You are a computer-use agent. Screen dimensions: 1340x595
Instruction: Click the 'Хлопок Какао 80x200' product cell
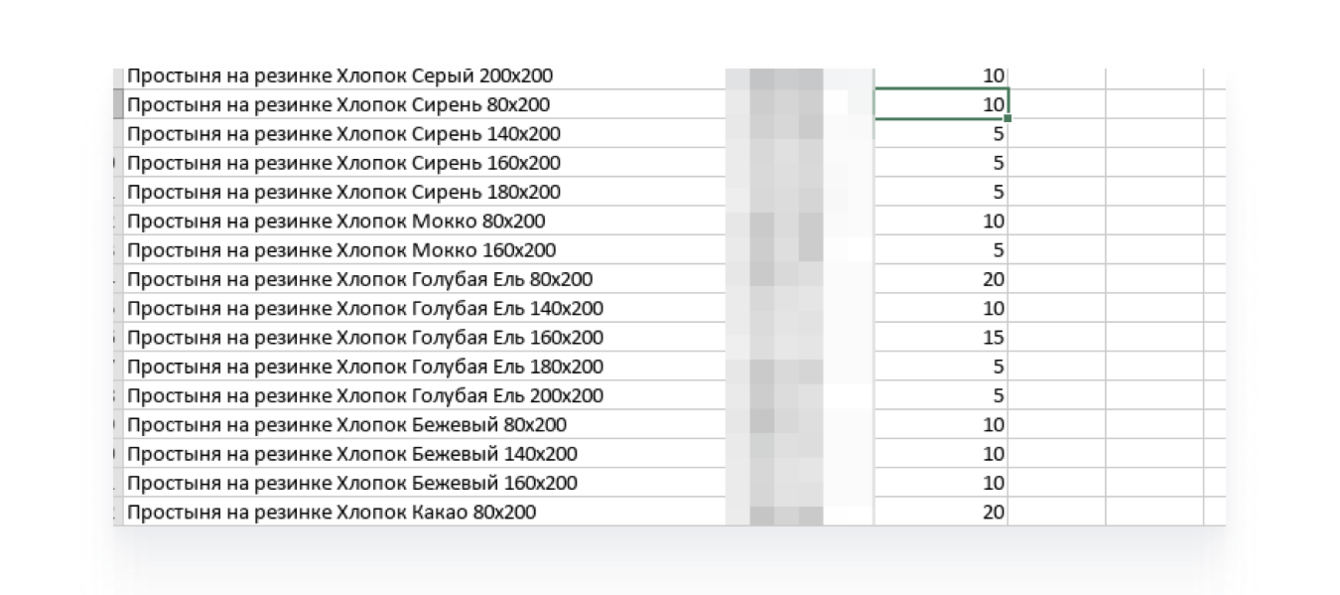[x=332, y=513]
